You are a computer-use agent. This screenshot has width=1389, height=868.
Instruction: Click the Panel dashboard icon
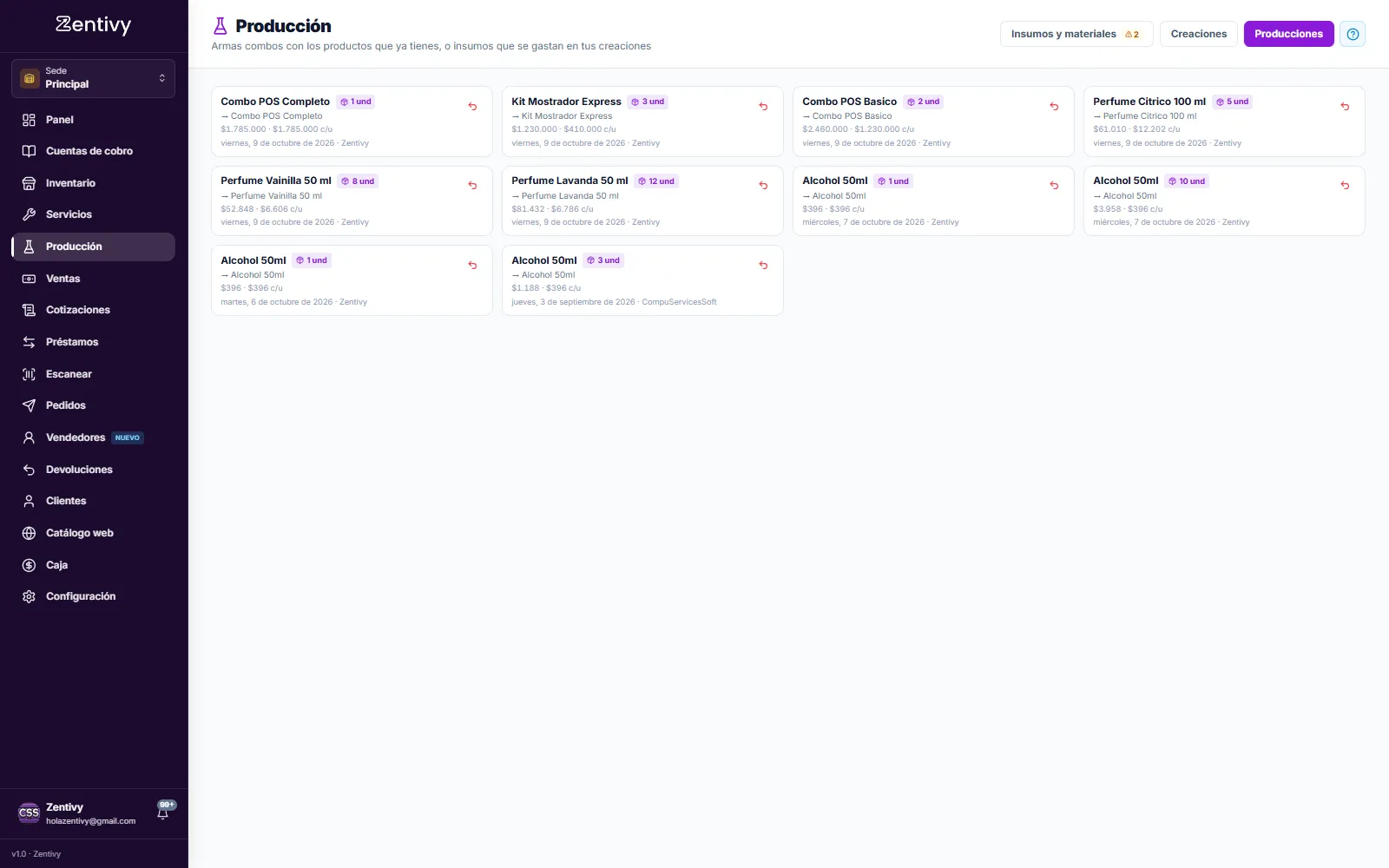click(29, 120)
